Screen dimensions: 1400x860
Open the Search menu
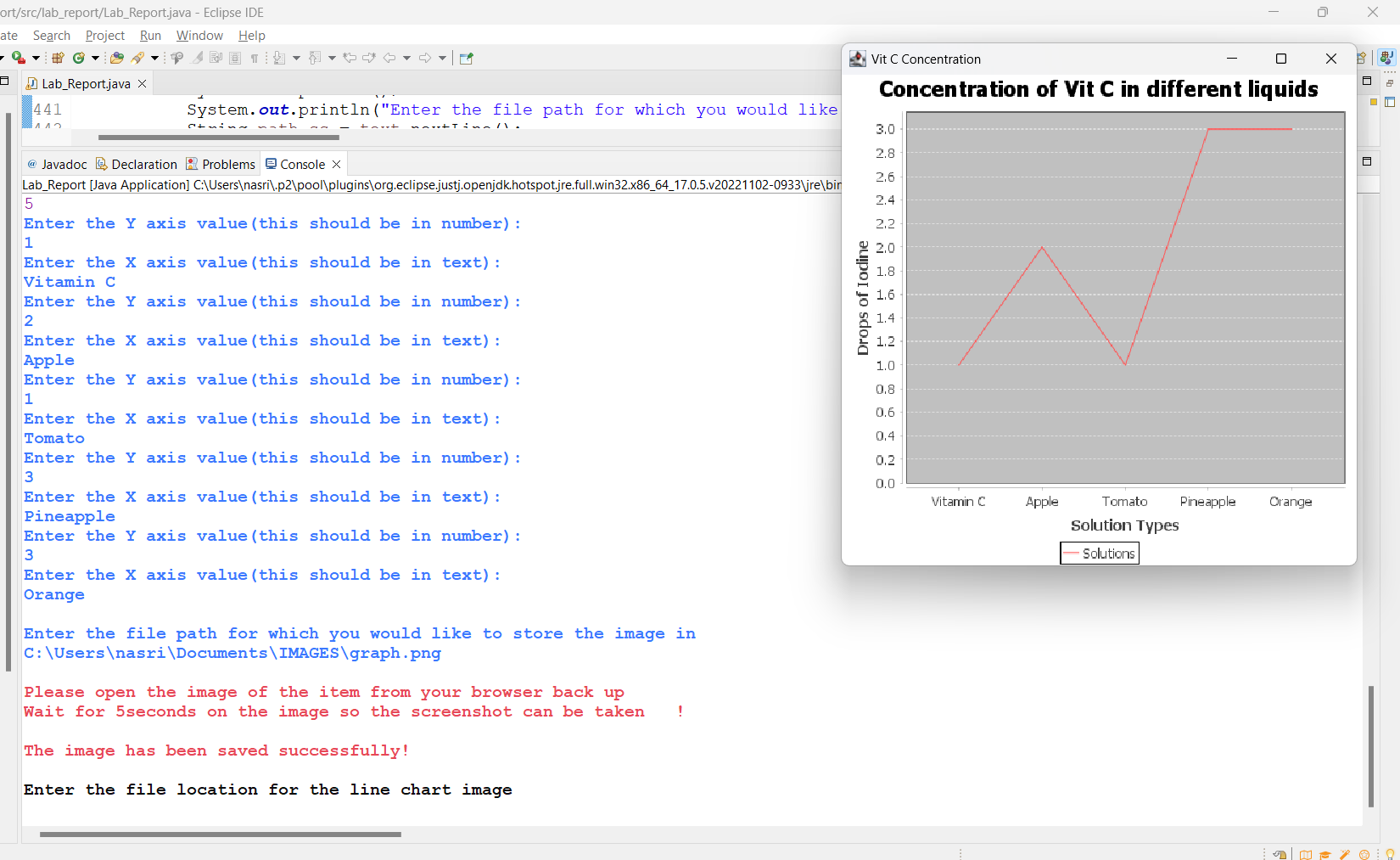tap(52, 36)
